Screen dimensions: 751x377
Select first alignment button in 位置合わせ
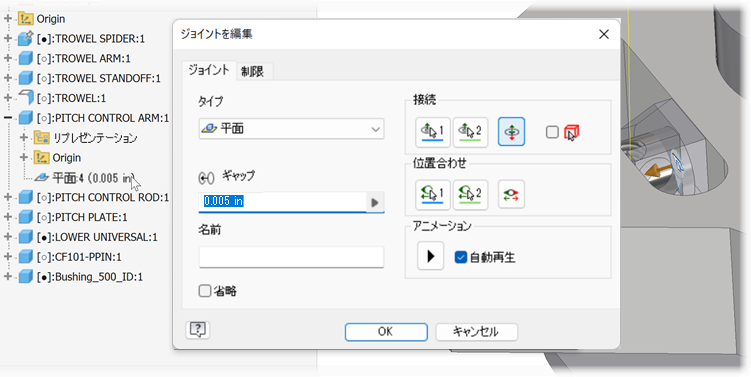point(432,194)
